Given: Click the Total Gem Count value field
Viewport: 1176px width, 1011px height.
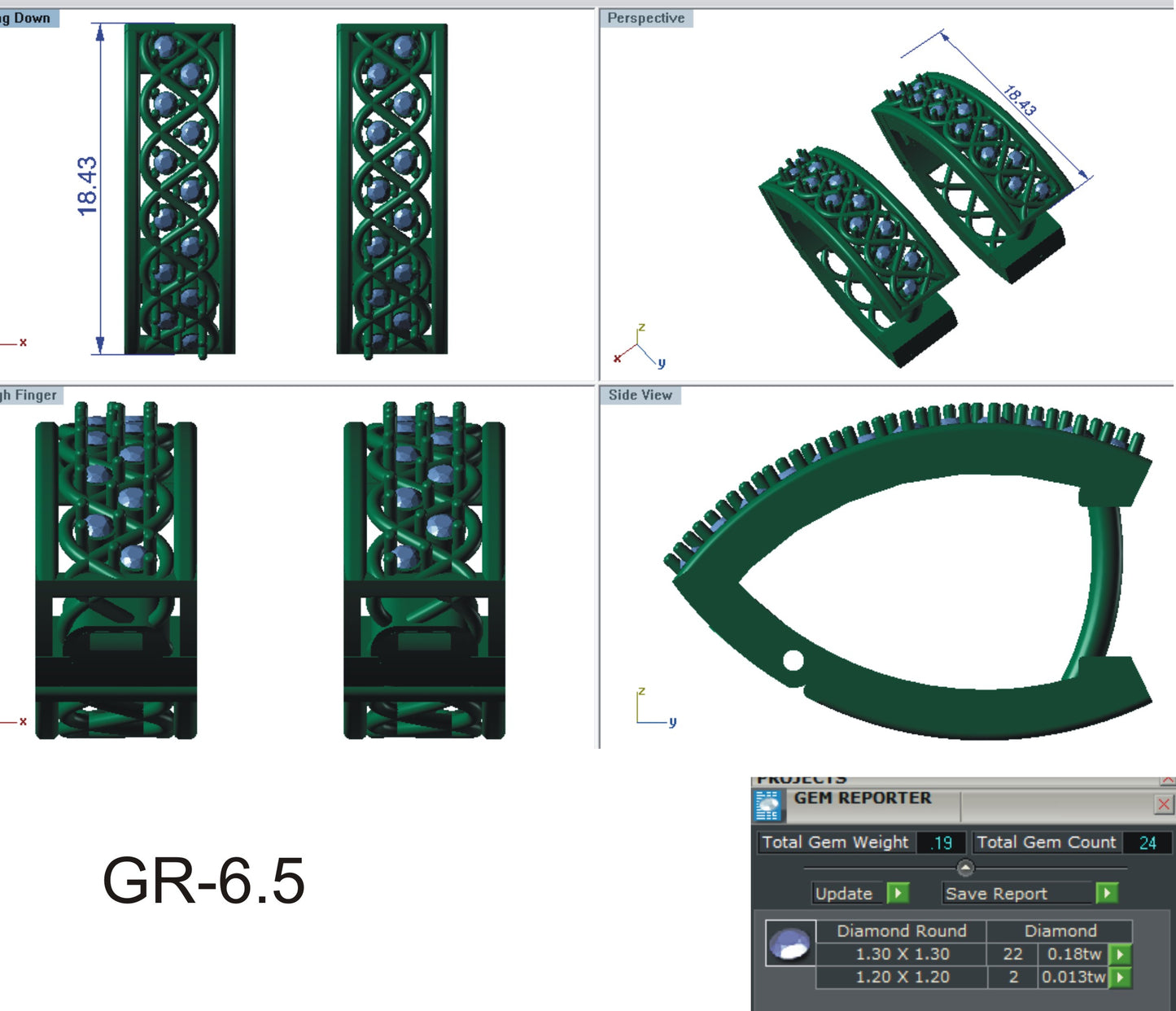Looking at the screenshot, I should tap(1147, 842).
